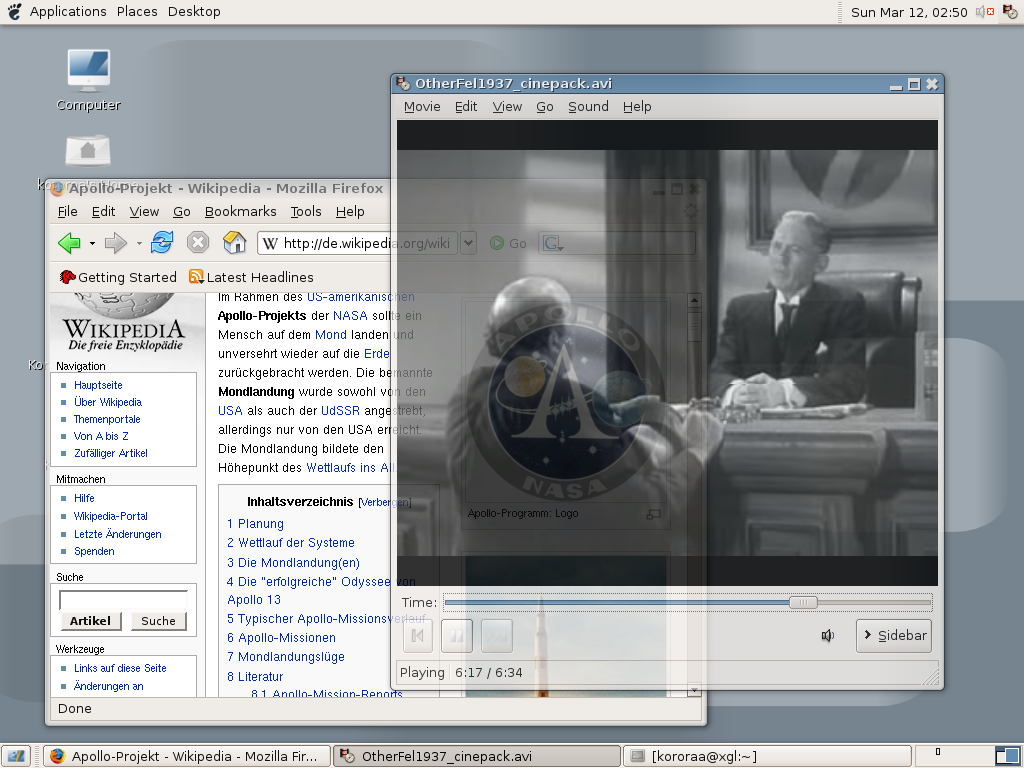This screenshot has width=1024, height=768.
Task: Open the Movie menu in Totem
Action: pos(422,106)
